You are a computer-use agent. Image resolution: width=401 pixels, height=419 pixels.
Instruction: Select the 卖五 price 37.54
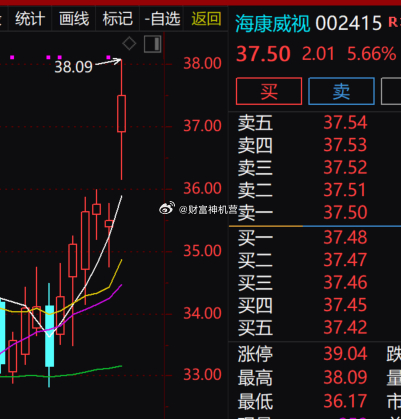pos(345,122)
